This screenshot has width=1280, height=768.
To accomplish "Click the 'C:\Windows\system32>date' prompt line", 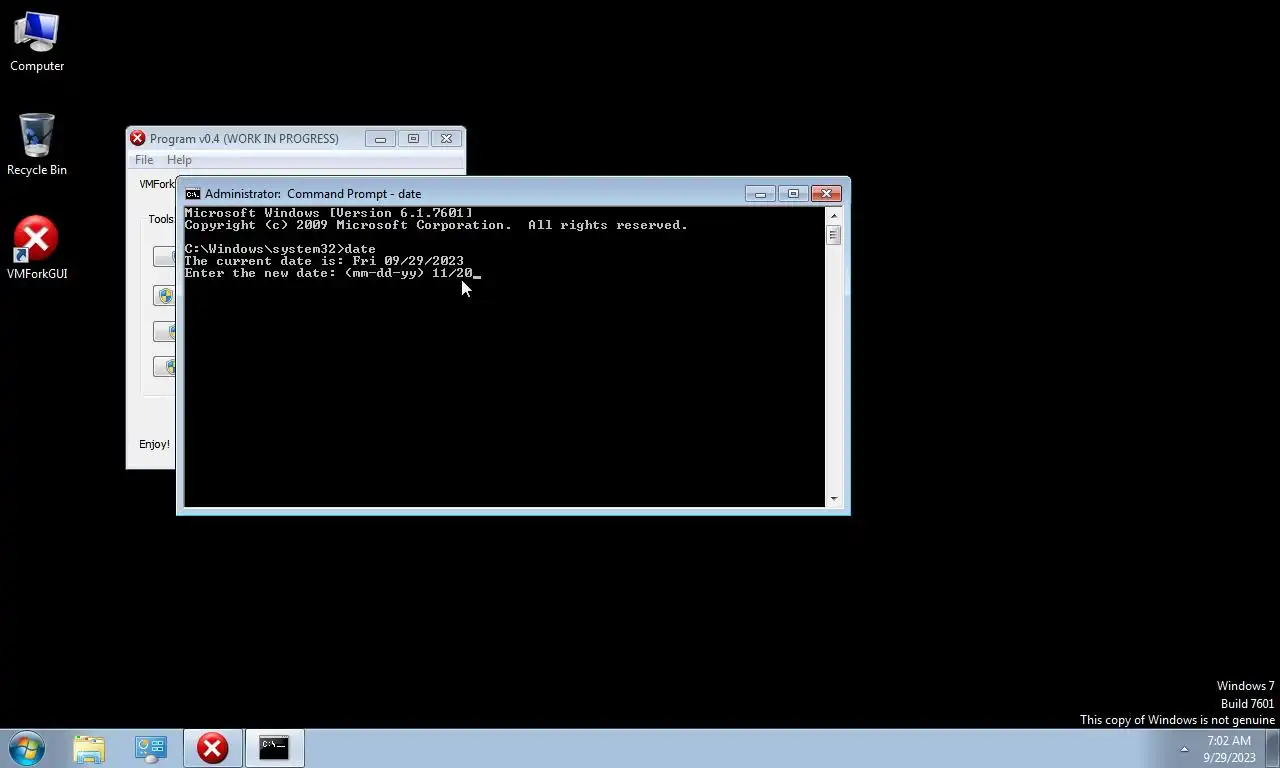I will 280,249.
